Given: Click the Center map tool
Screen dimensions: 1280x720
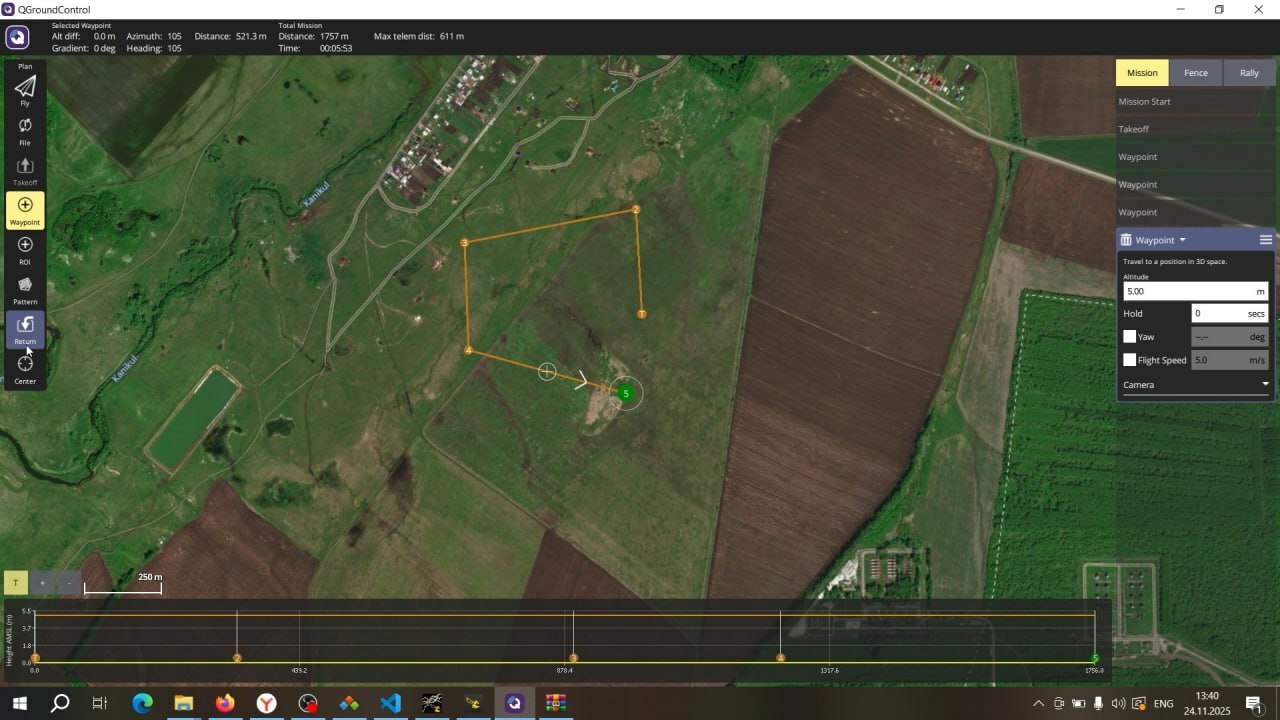Looking at the screenshot, I should (x=25, y=366).
